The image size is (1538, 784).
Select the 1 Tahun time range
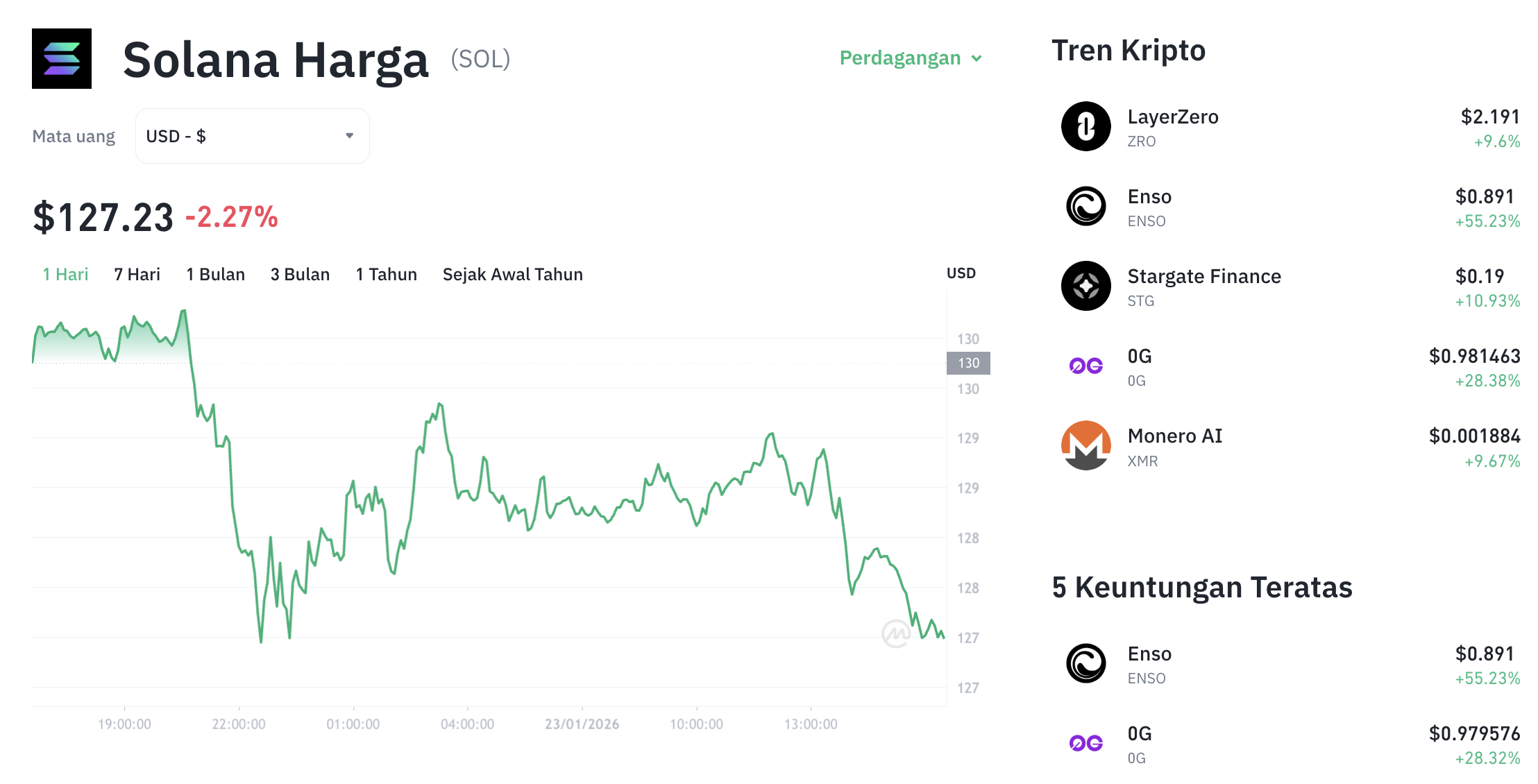pyautogui.click(x=386, y=274)
